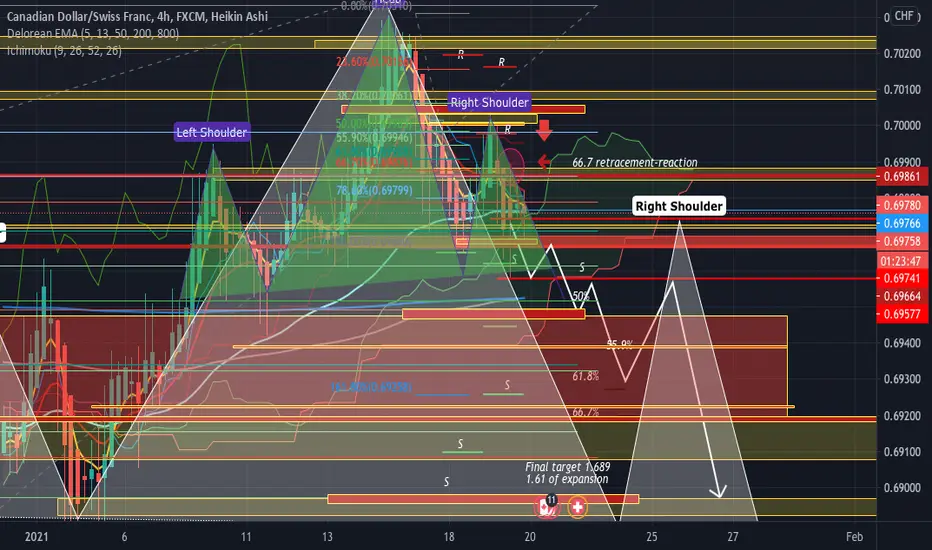Click the Feb date axis label
This screenshot has height=550, width=932.
coord(854,537)
